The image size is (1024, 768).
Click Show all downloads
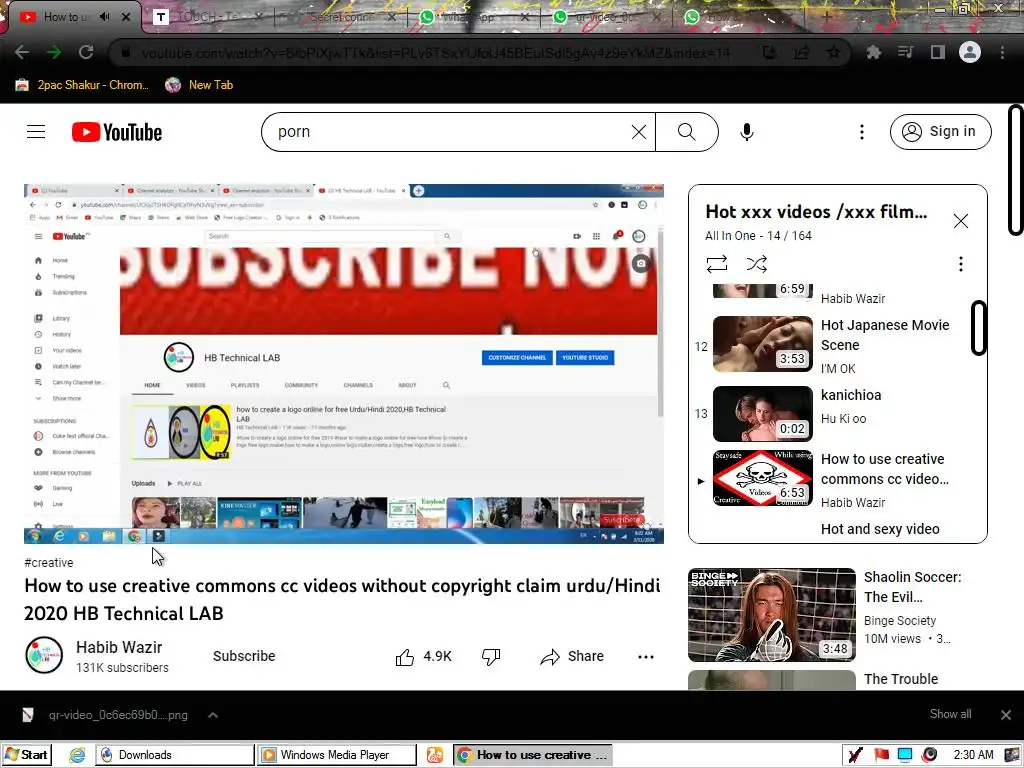pyautogui.click(x=950, y=714)
